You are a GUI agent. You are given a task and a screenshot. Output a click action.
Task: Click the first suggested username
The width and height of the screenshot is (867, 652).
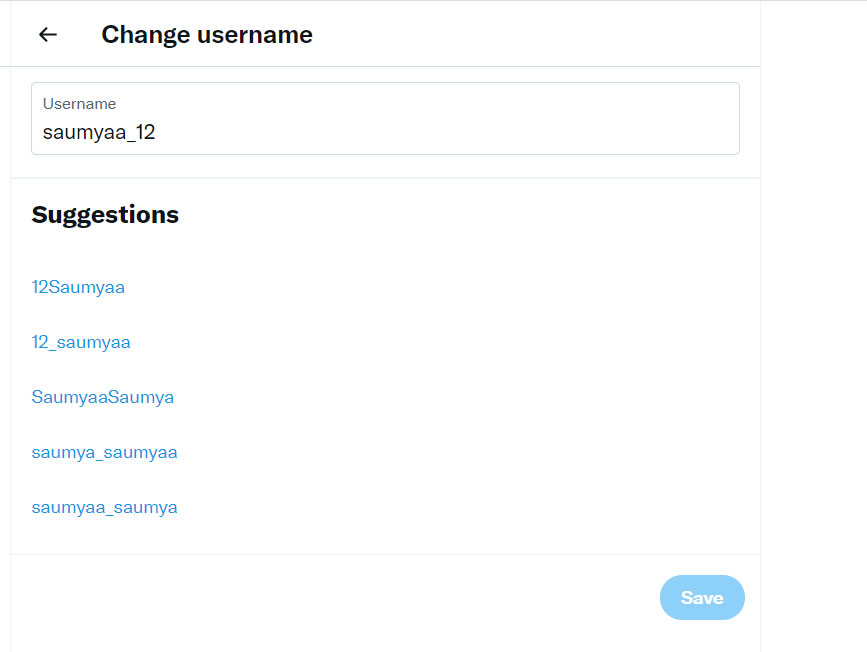78,287
